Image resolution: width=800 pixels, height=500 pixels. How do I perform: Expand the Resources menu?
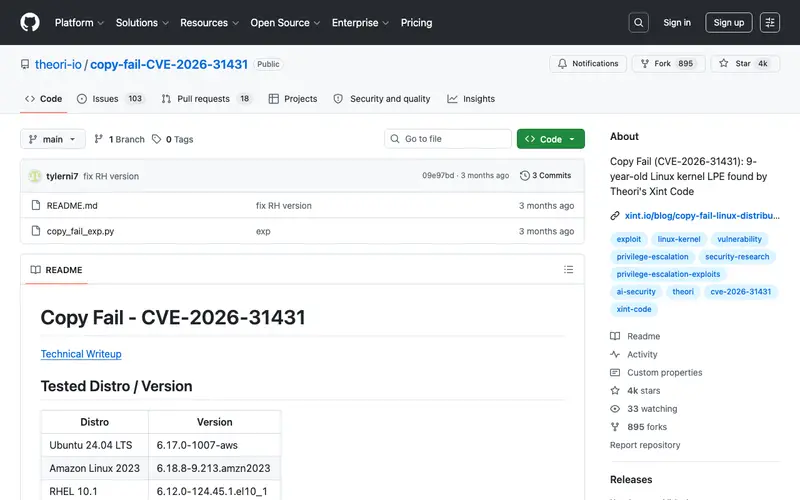[209, 22]
